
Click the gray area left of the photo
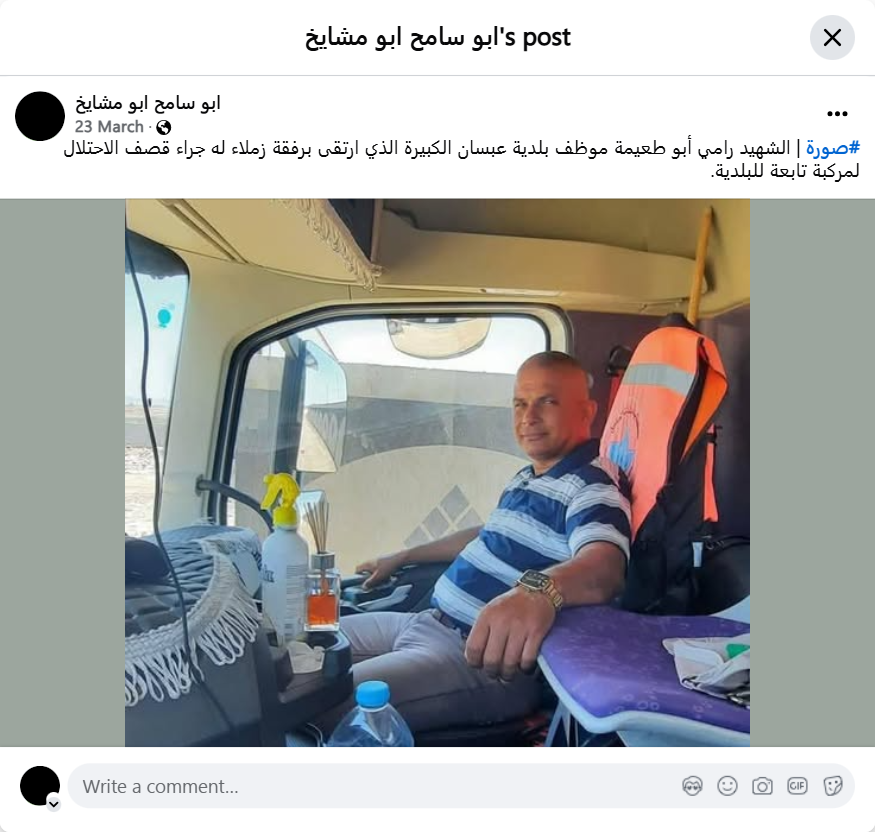(x=62, y=473)
